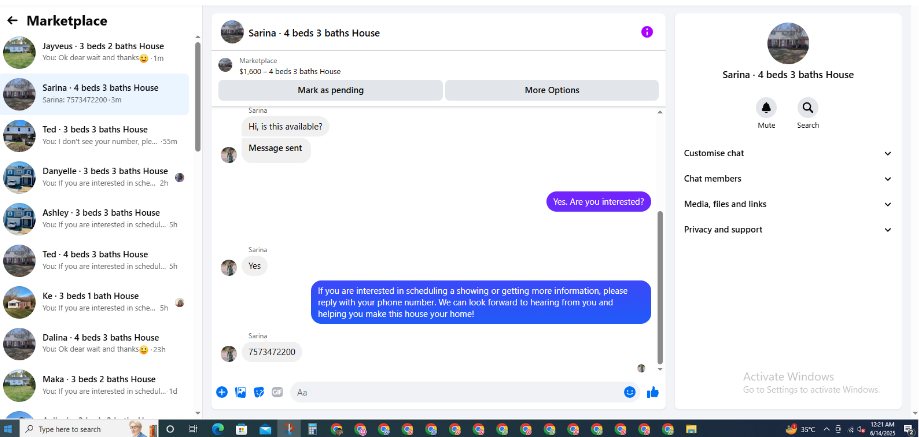
Task: Expand Media, files and links
Action: pos(788,204)
